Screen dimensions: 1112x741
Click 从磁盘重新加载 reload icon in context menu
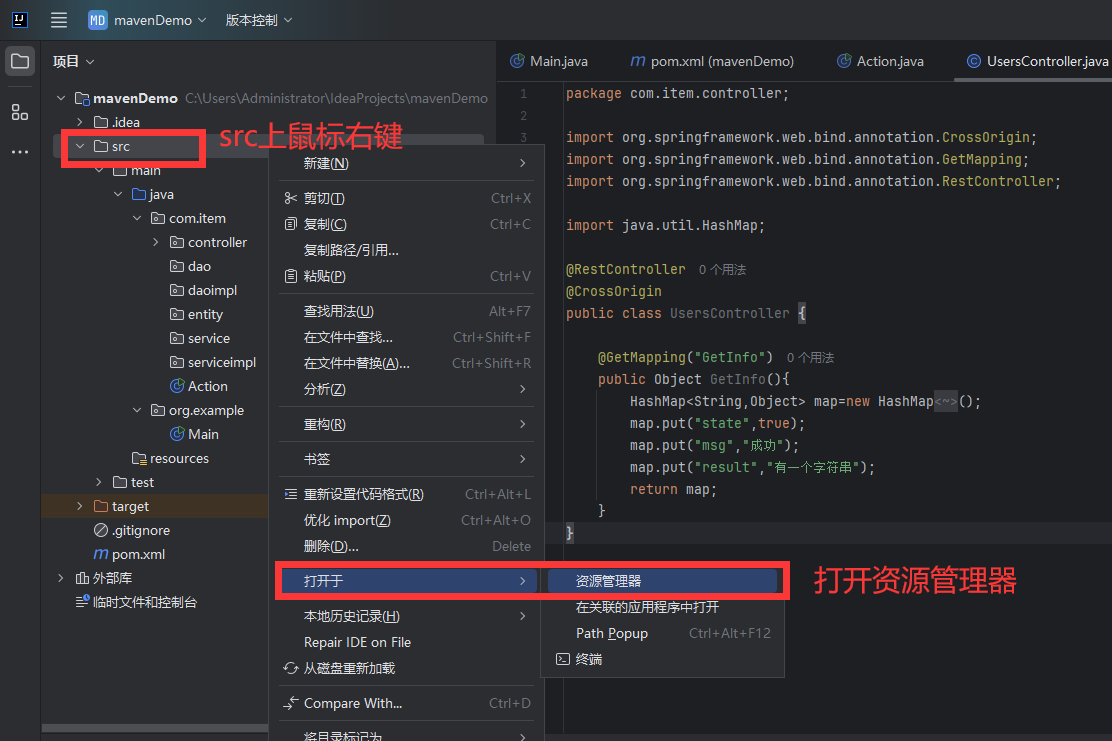tap(291, 670)
